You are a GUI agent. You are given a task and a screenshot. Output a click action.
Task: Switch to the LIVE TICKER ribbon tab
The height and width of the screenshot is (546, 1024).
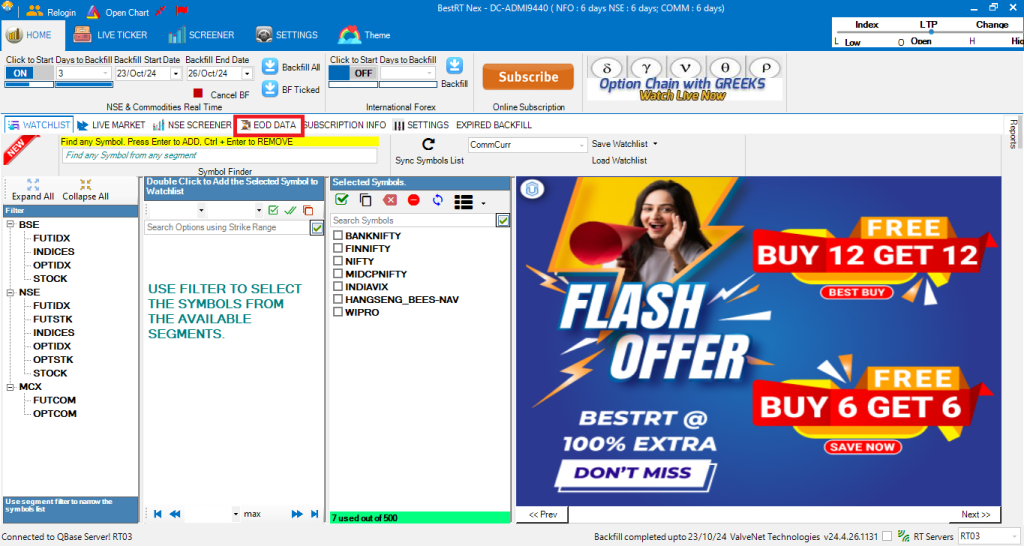[x=110, y=35]
